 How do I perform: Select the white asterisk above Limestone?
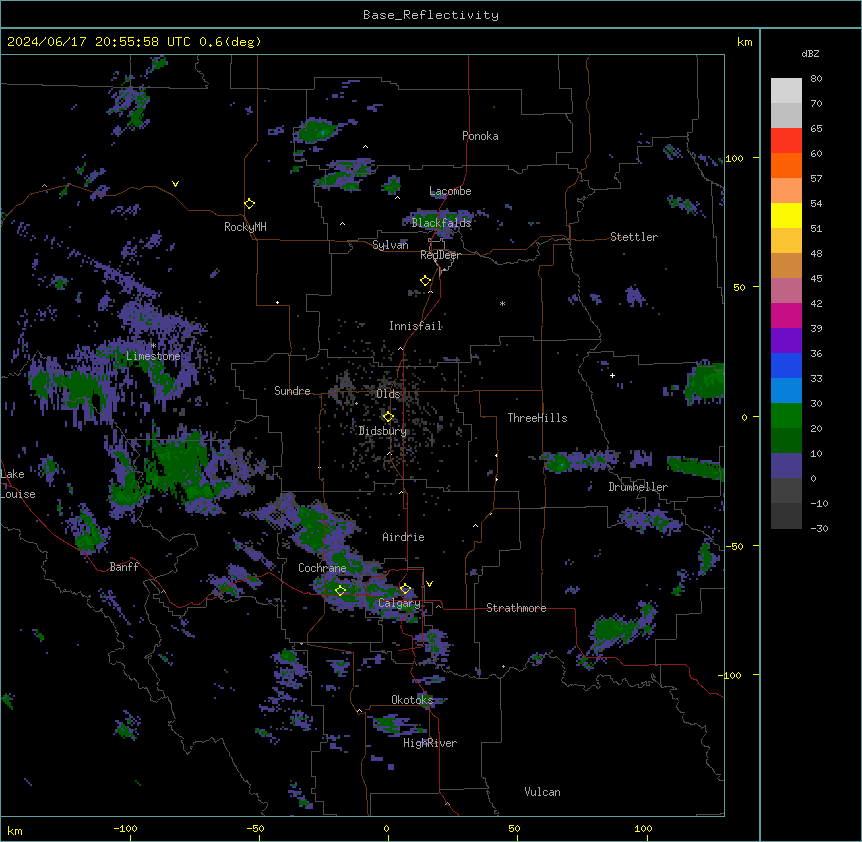pos(153,346)
